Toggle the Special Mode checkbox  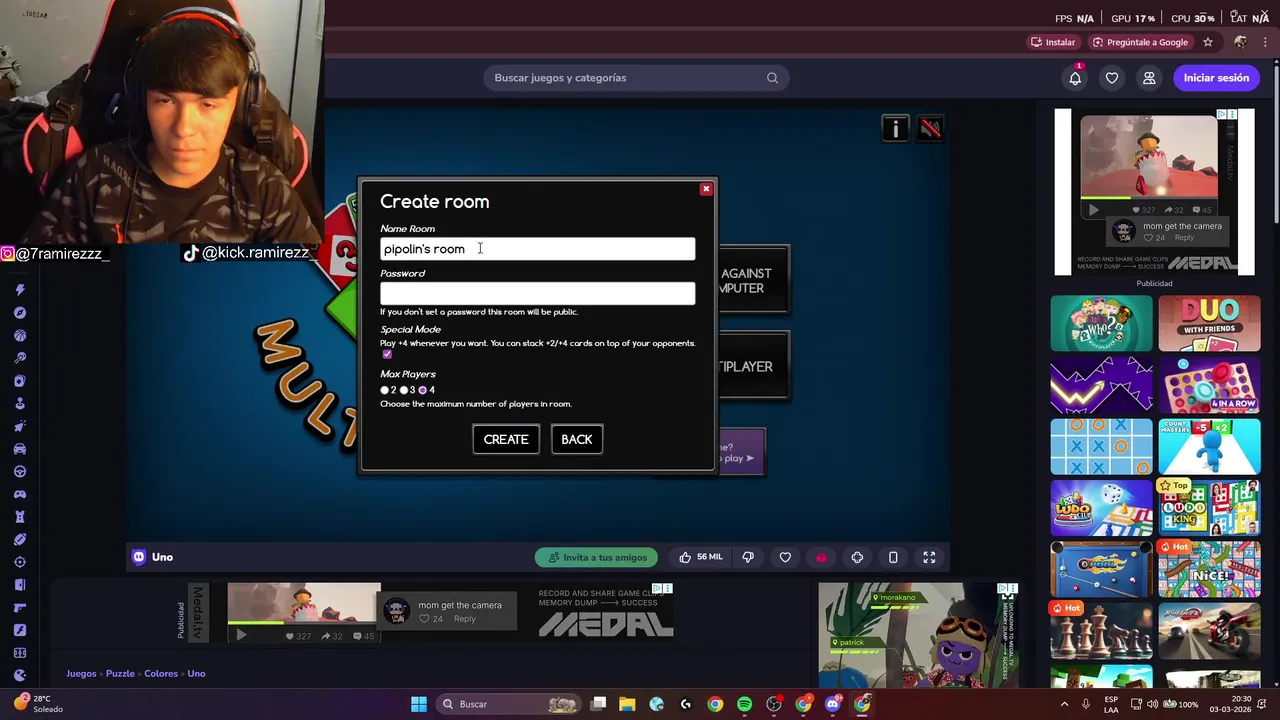point(387,355)
